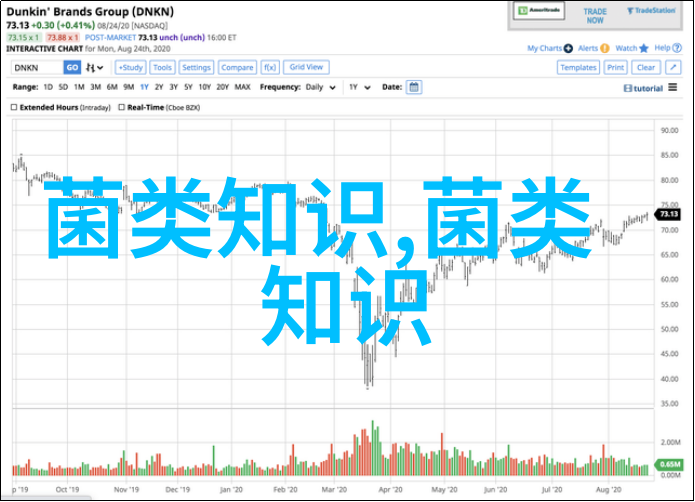
Task: Click the green 0.65M volume marker
Action: pos(669,464)
